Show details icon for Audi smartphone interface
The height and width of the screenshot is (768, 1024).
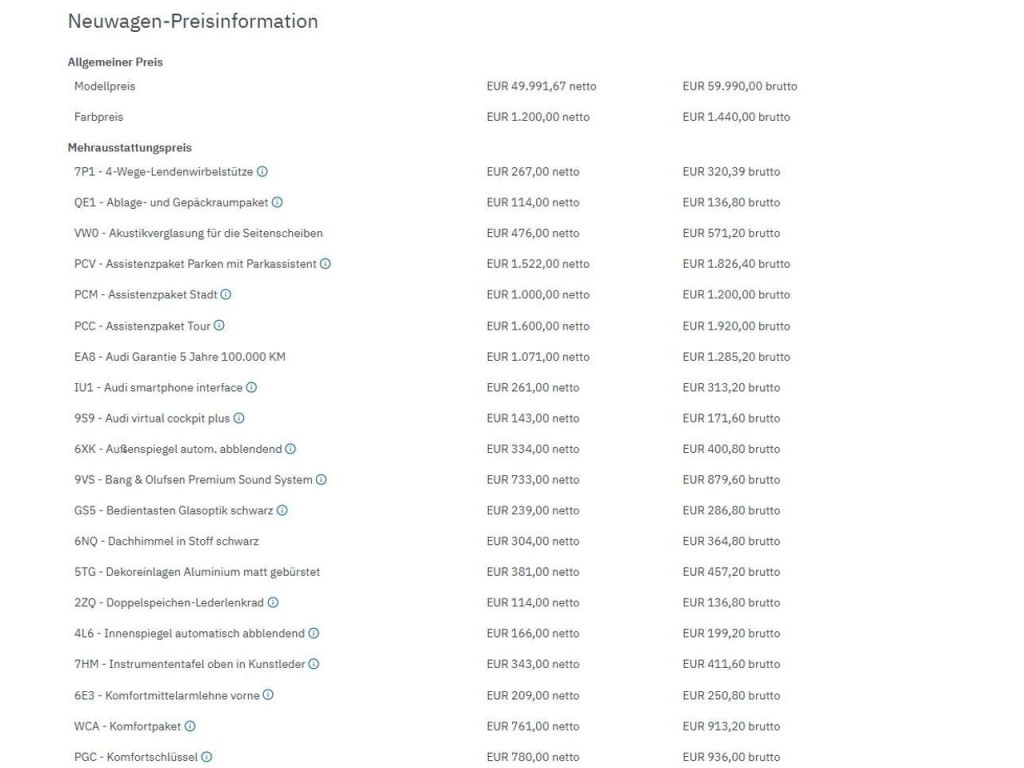click(251, 387)
